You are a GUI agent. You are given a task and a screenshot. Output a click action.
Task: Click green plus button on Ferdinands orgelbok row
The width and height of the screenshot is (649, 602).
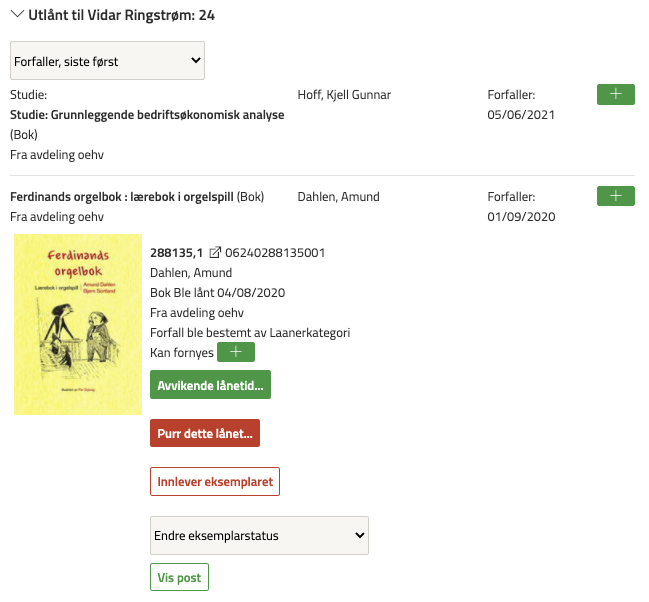click(x=615, y=196)
